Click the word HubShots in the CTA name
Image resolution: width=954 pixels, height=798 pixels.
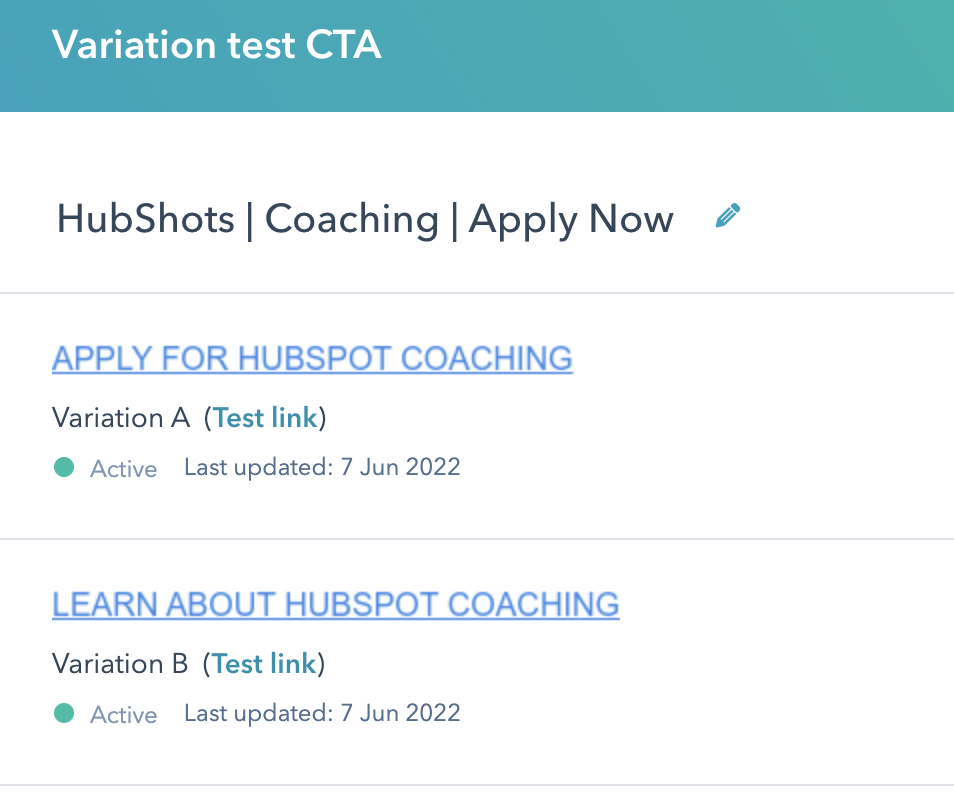144,219
